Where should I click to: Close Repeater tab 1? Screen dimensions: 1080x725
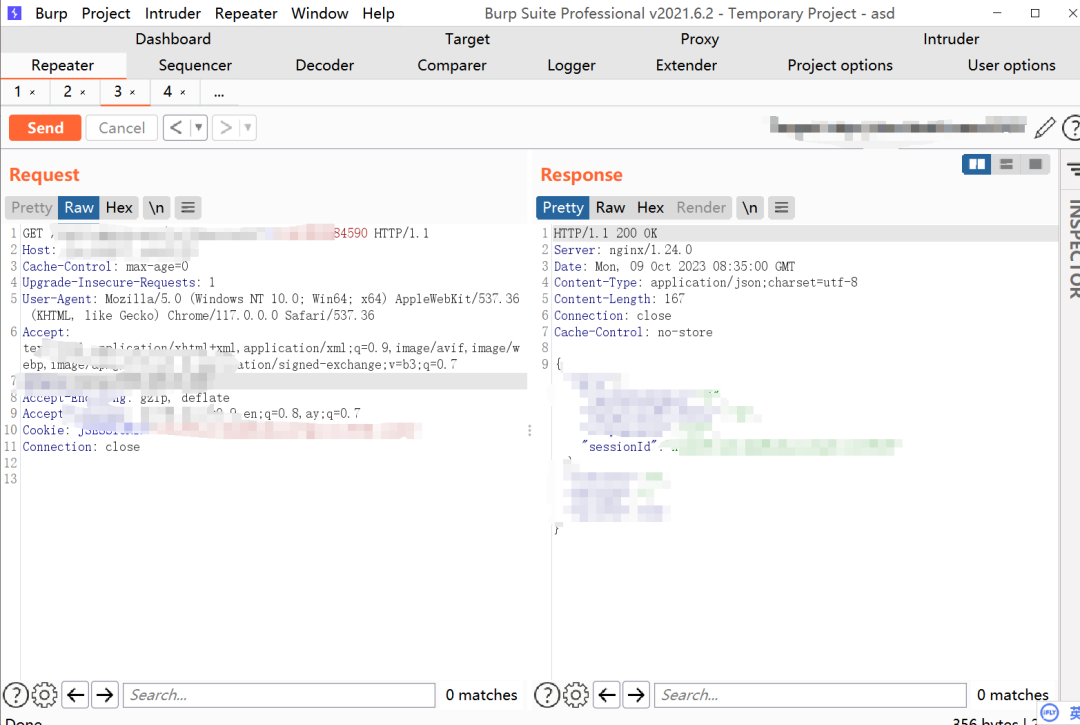(x=32, y=92)
